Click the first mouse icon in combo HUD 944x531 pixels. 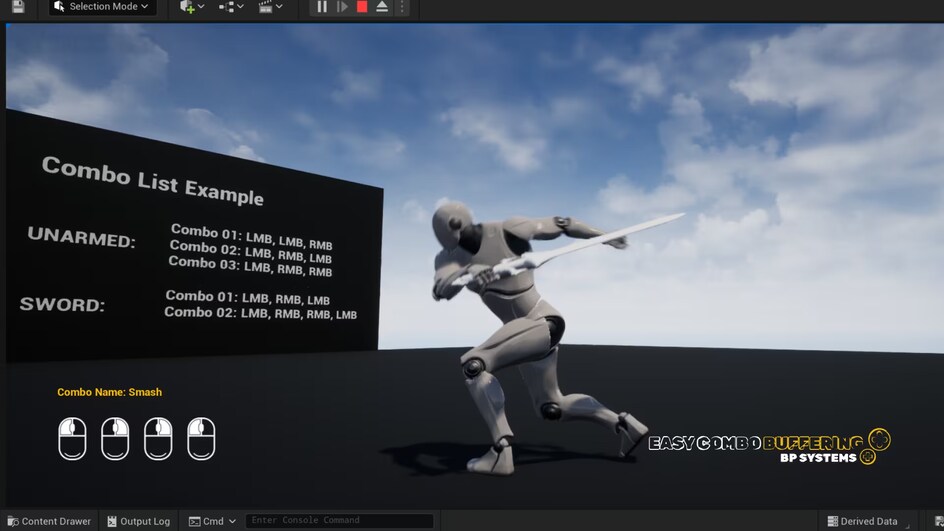pyautogui.click(x=72, y=439)
